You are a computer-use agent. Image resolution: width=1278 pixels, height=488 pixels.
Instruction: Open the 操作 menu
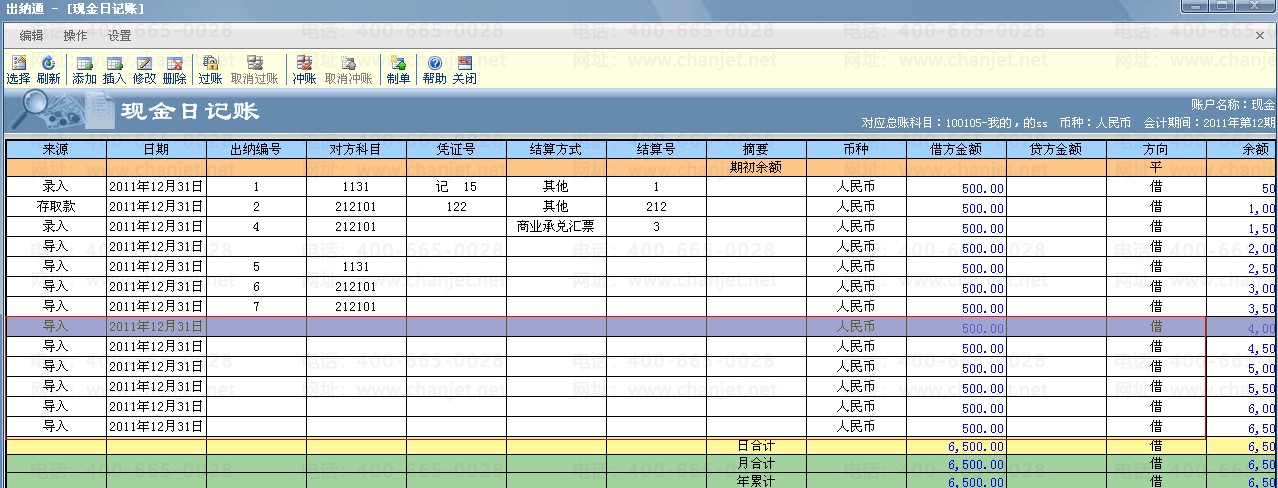75,36
